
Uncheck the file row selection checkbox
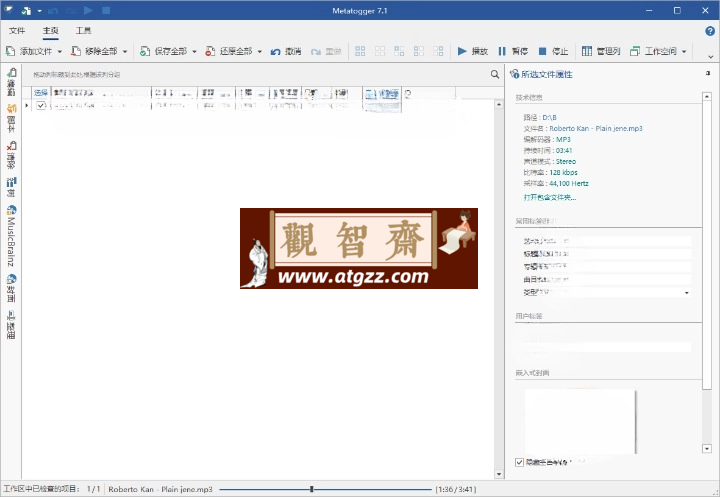[41, 105]
